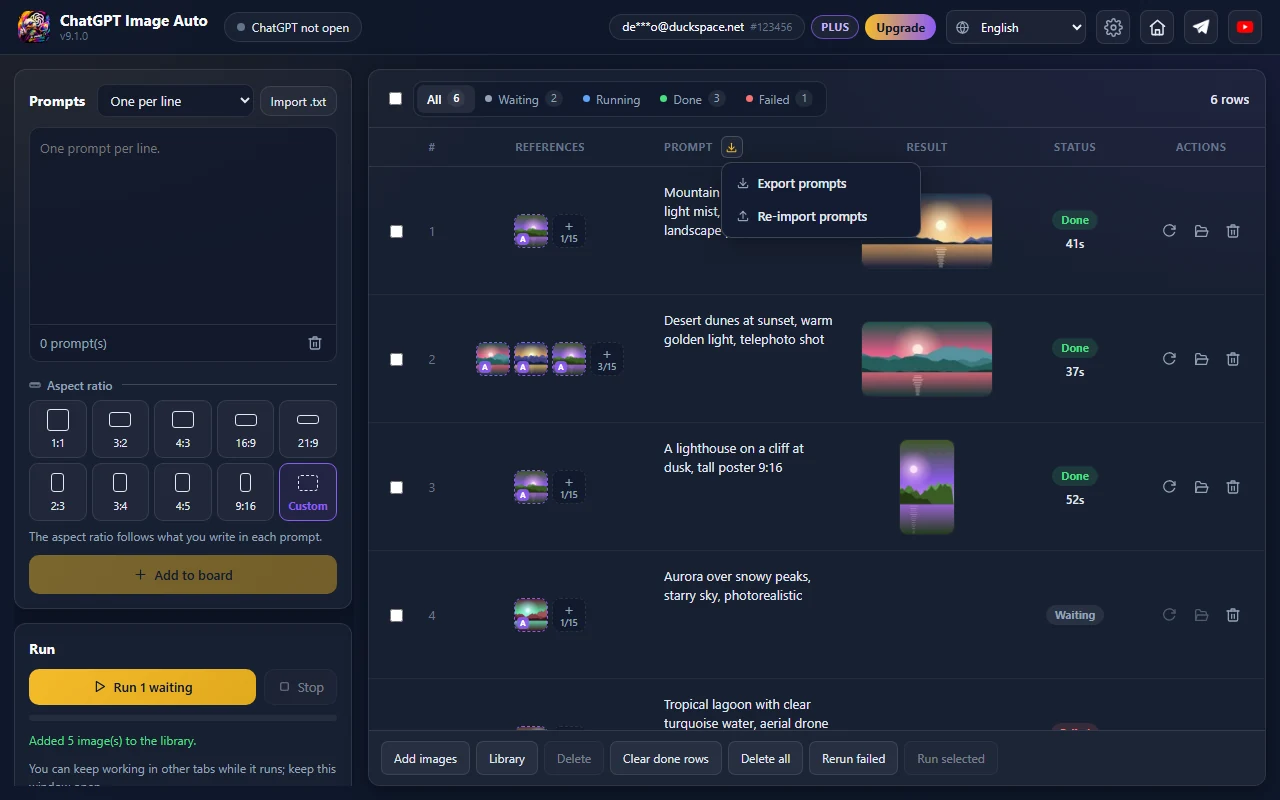Choose the Custom aspect ratio
The width and height of the screenshot is (1280, 800).
[308, 492]
